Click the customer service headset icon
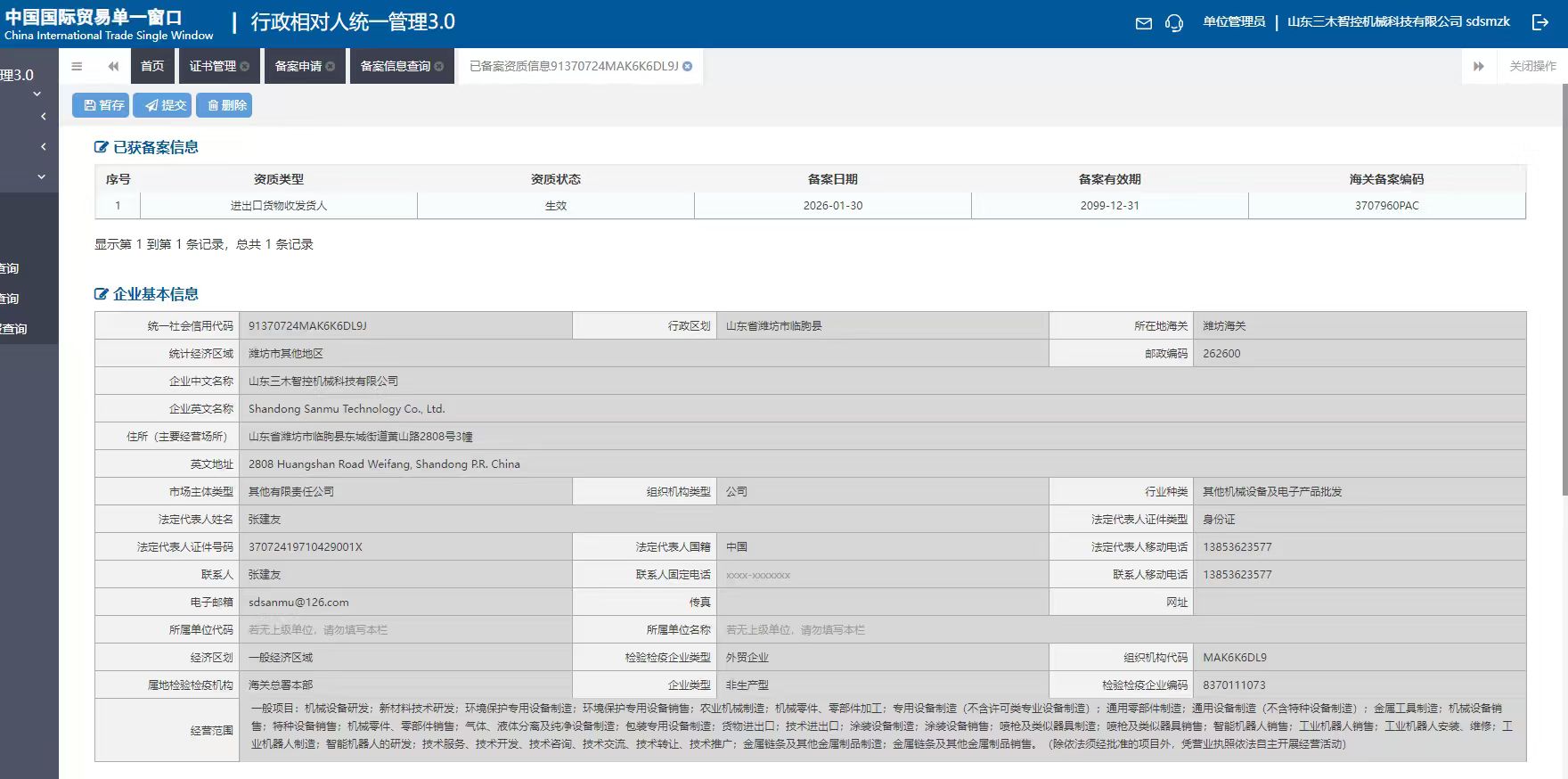The width and height of the screenshot is (1568, 779). point(1174,23)
